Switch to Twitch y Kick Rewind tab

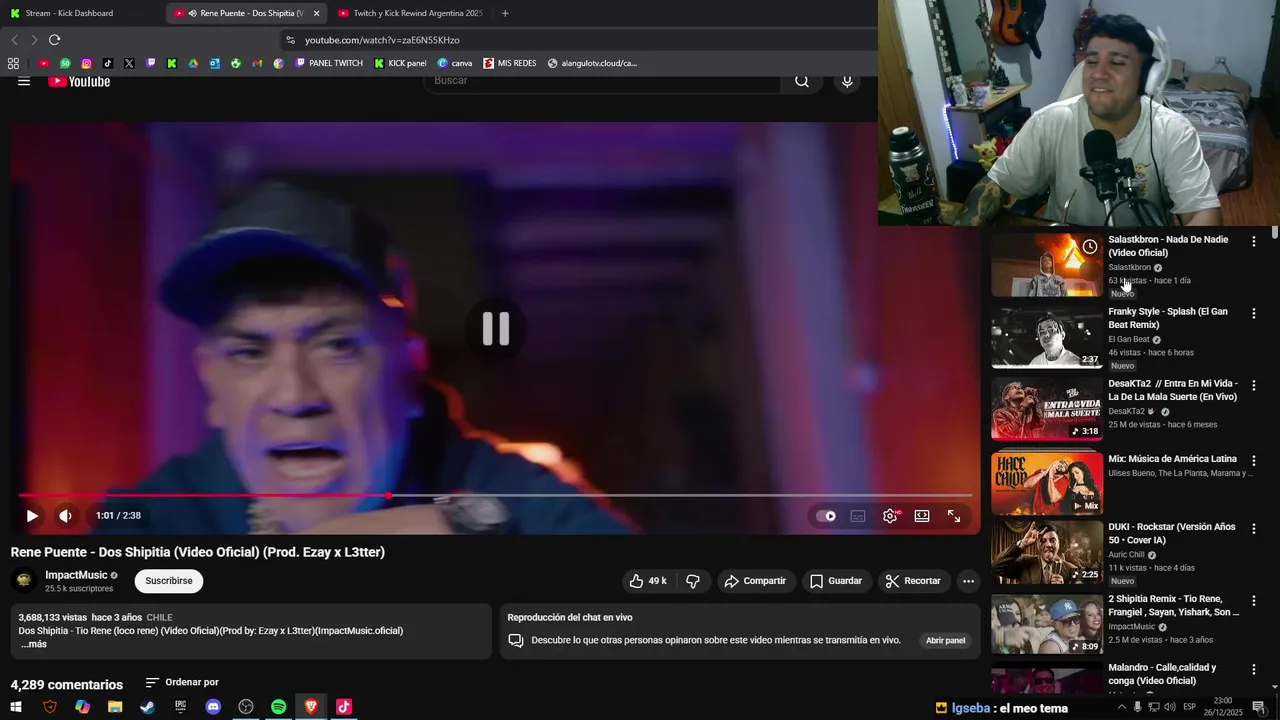point(410,13)
